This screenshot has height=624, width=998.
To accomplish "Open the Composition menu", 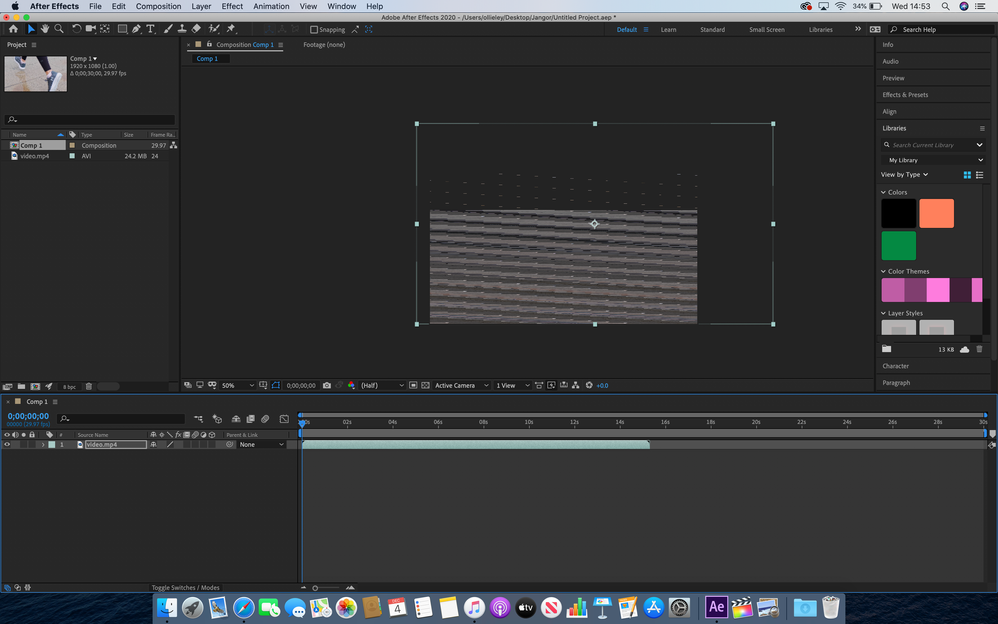I will [x=157, y=5].
